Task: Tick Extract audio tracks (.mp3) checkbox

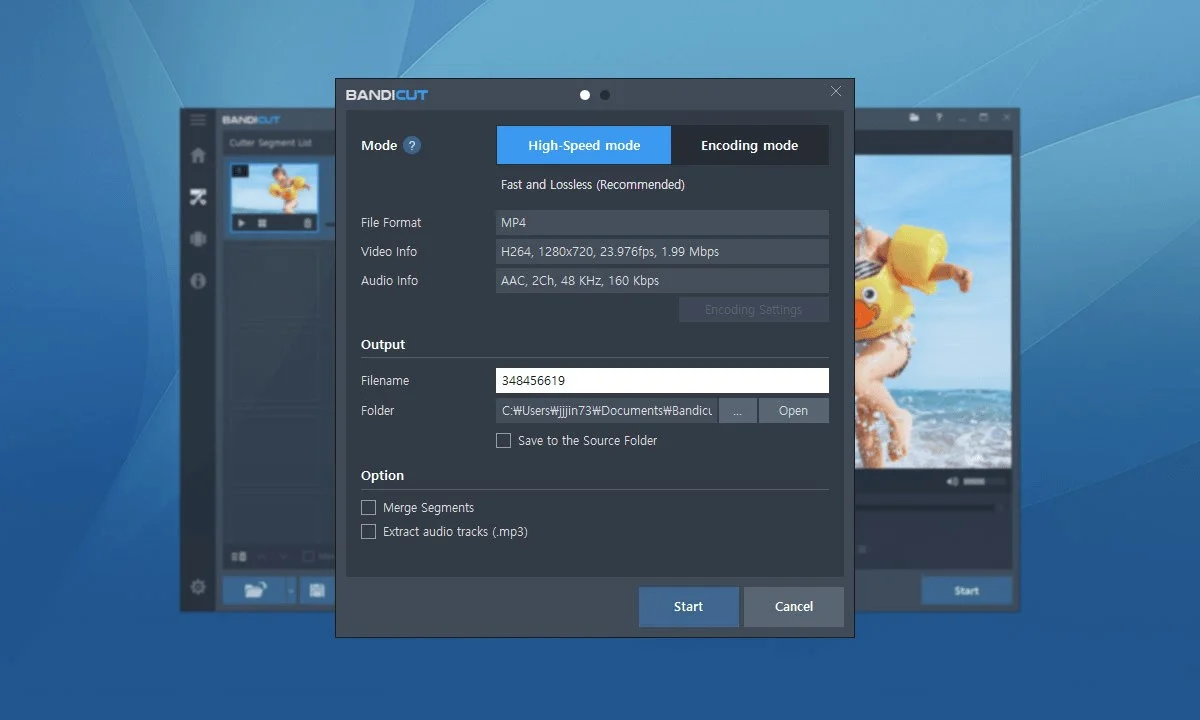Action: click(369, 532)
